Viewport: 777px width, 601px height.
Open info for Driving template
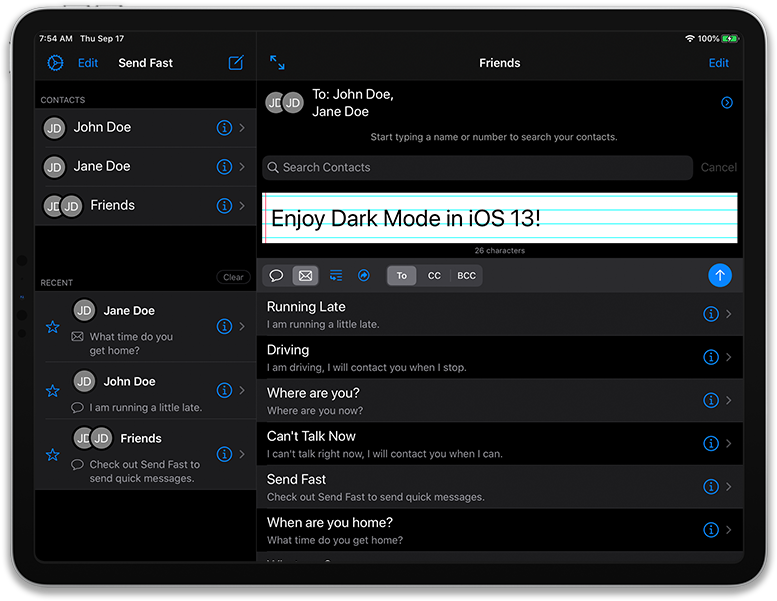[711, 357]
